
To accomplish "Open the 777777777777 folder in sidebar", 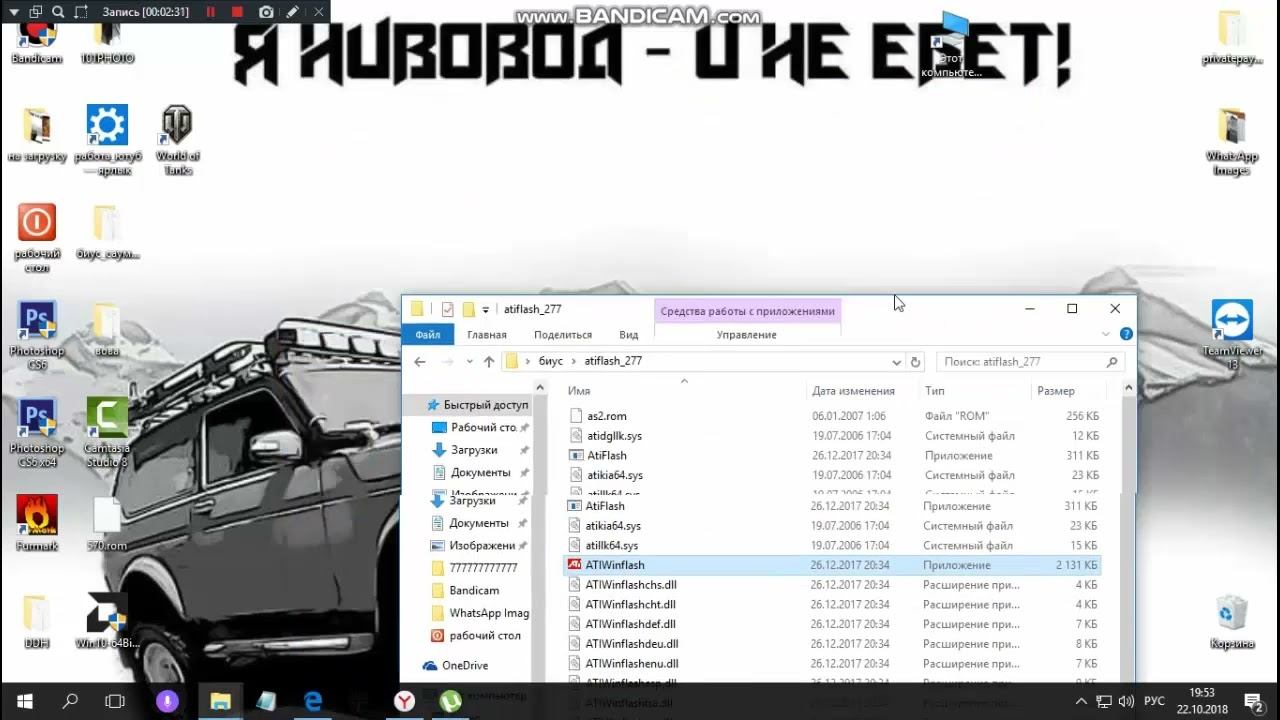I will click(473, 567).
